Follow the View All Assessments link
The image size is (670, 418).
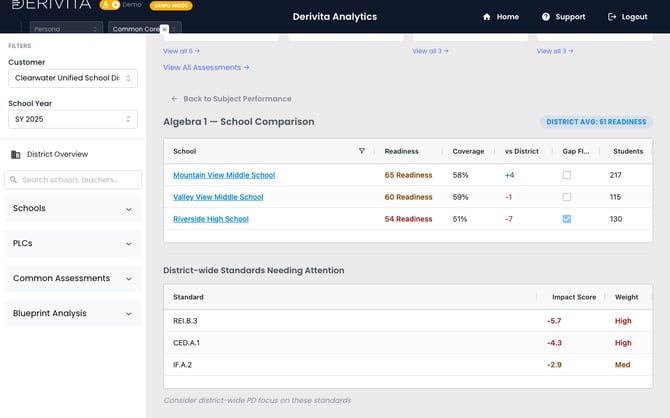(206, 68)
